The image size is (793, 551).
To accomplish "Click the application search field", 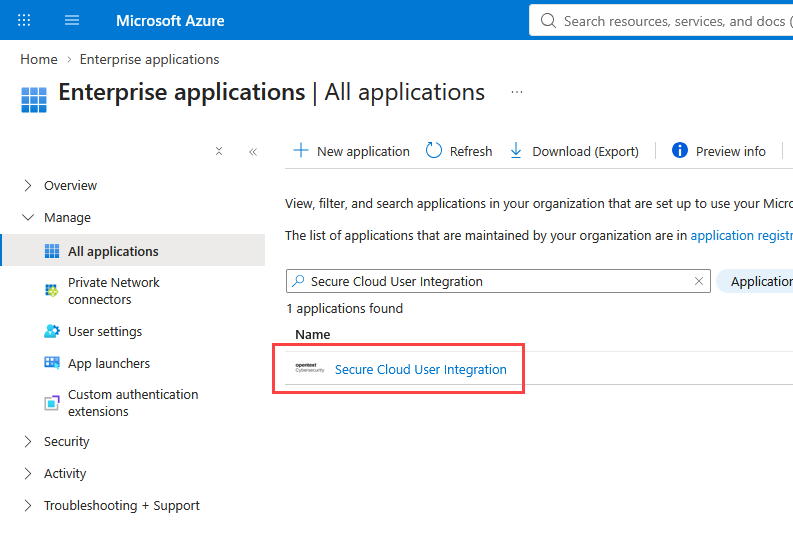I will pos(498,281).
